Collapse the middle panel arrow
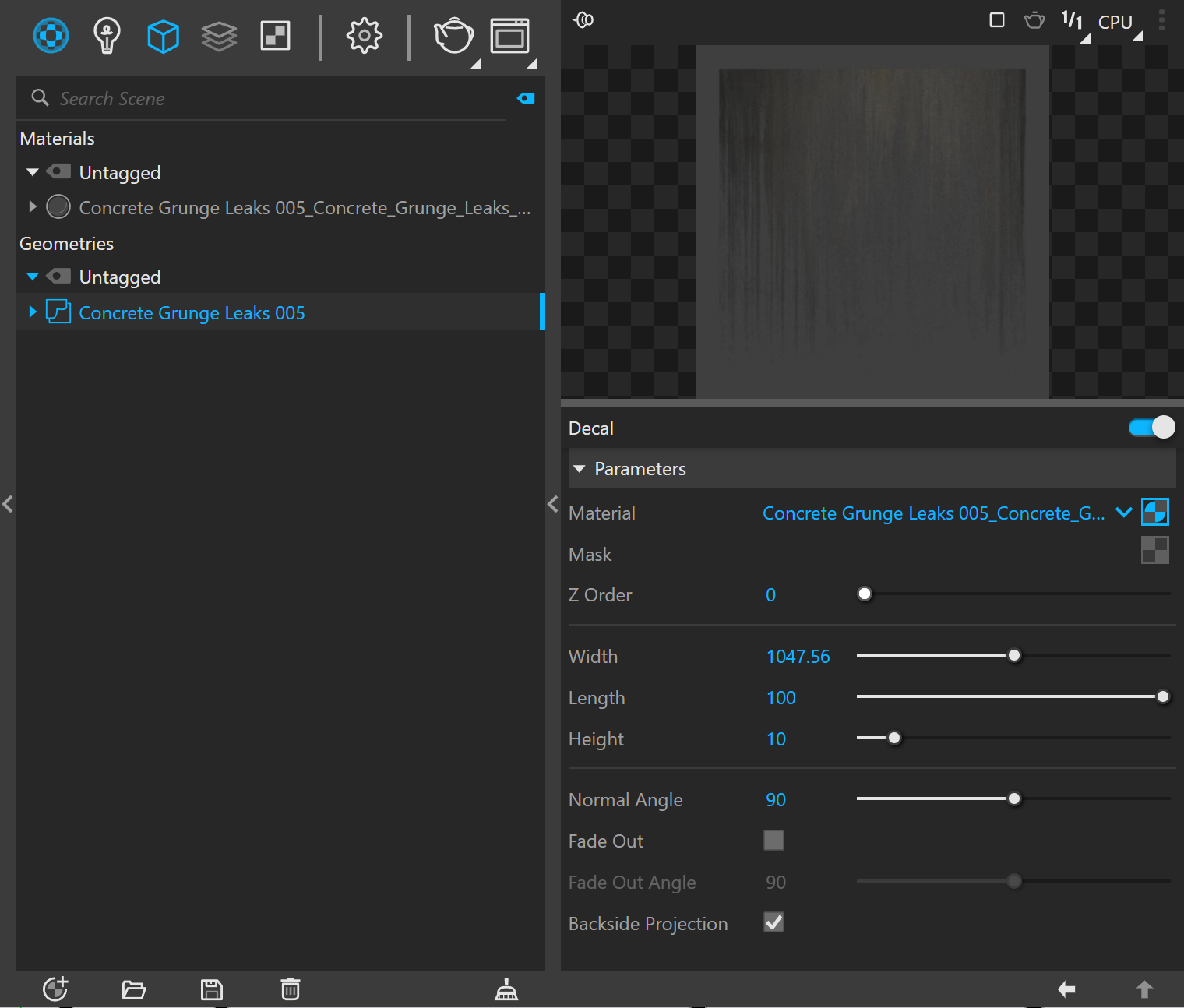Screen dimensions: 1184x1008 [x=553, y=504]
